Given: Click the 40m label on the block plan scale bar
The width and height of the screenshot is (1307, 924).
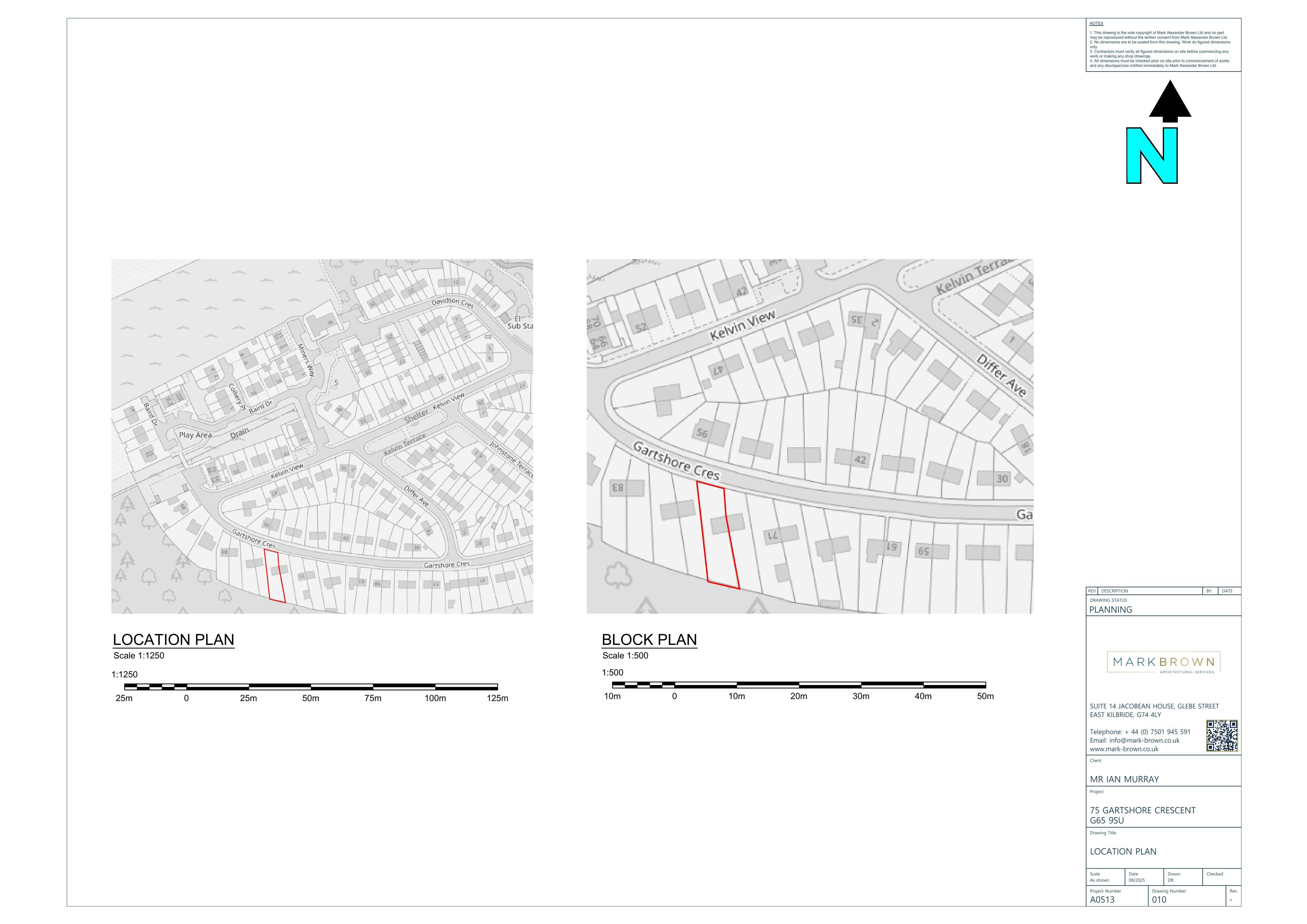Looking at the screenshot, I should (x=923, y=696).
